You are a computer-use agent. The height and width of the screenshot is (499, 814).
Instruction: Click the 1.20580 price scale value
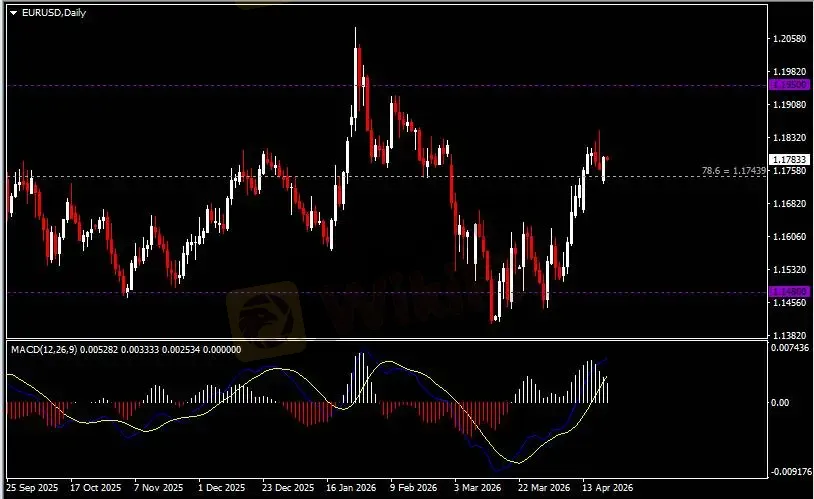pyautogui.click(x=789, y=39)
